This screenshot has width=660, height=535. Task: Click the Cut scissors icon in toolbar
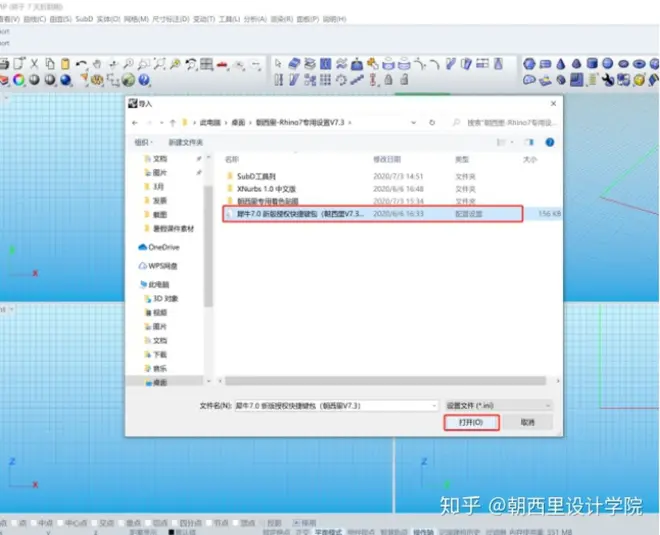point(34,64)
